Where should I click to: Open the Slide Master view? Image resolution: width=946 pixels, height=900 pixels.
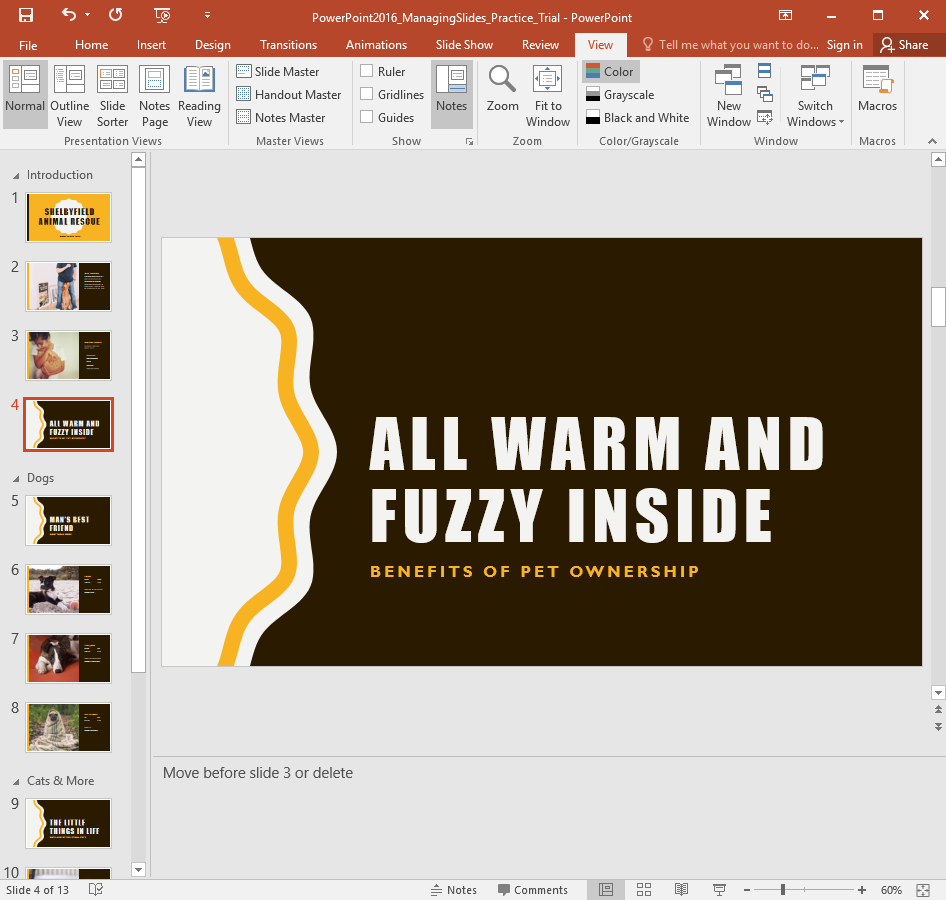click(x=288, y=71)
